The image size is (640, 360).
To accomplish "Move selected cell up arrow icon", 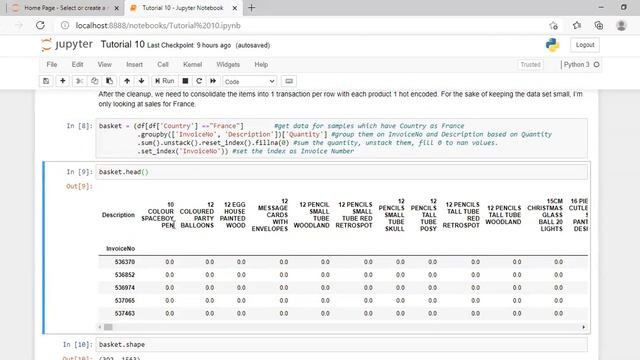I will point(127,81).
